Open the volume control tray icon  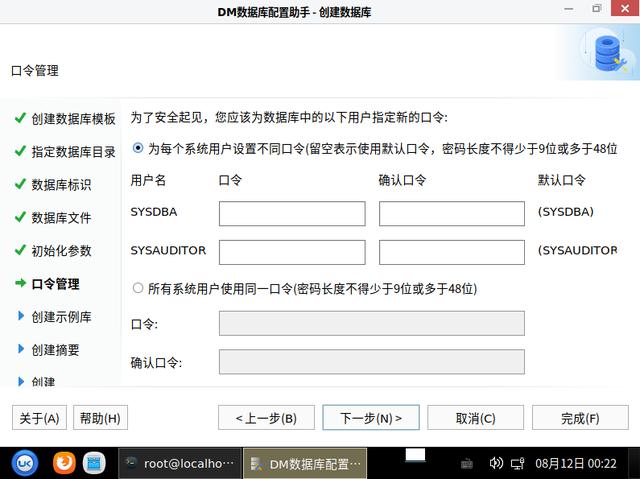pos(496,463)
